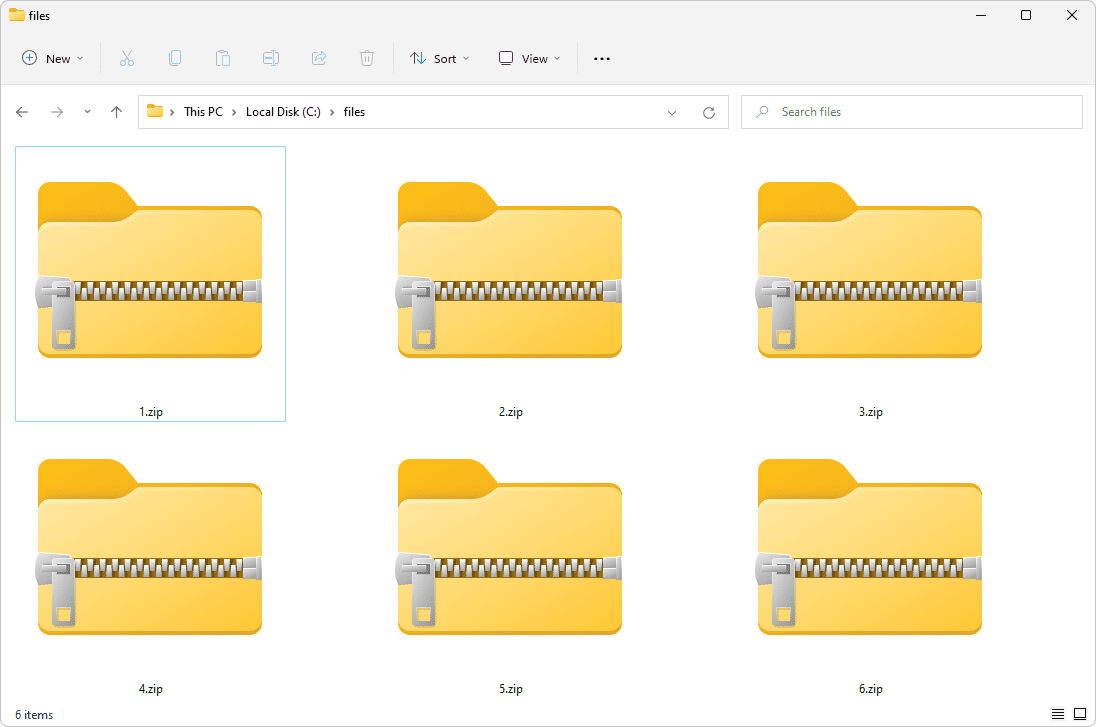1096x727 pixels.
Task: Open Local Disk (C:) from breadcrumb
Action: (x=283, y=112)
